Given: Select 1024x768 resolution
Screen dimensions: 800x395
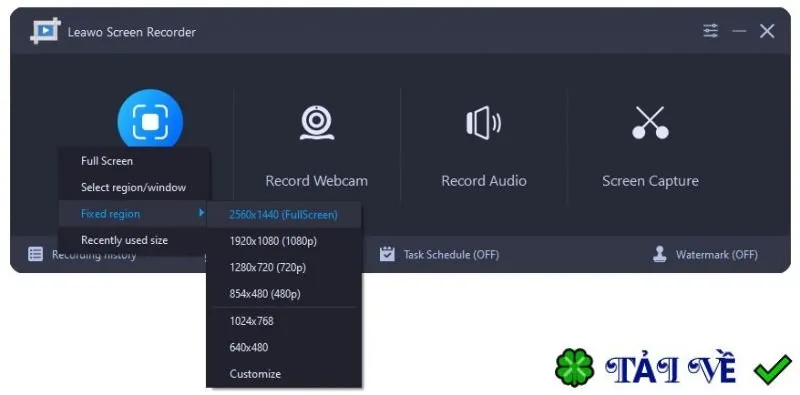Looking at the screenshot, I should click(x=284, y=321).
